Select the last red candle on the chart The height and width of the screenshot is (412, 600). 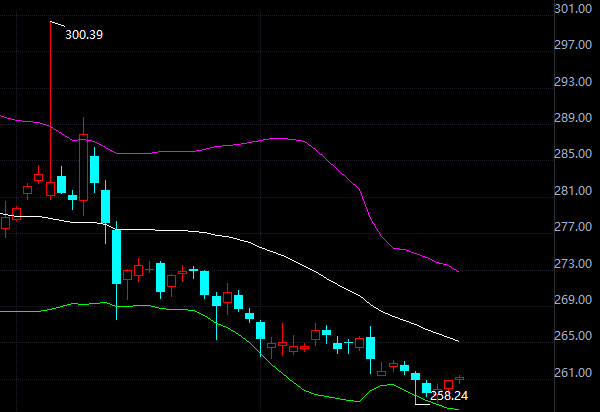tap(460, 379)
